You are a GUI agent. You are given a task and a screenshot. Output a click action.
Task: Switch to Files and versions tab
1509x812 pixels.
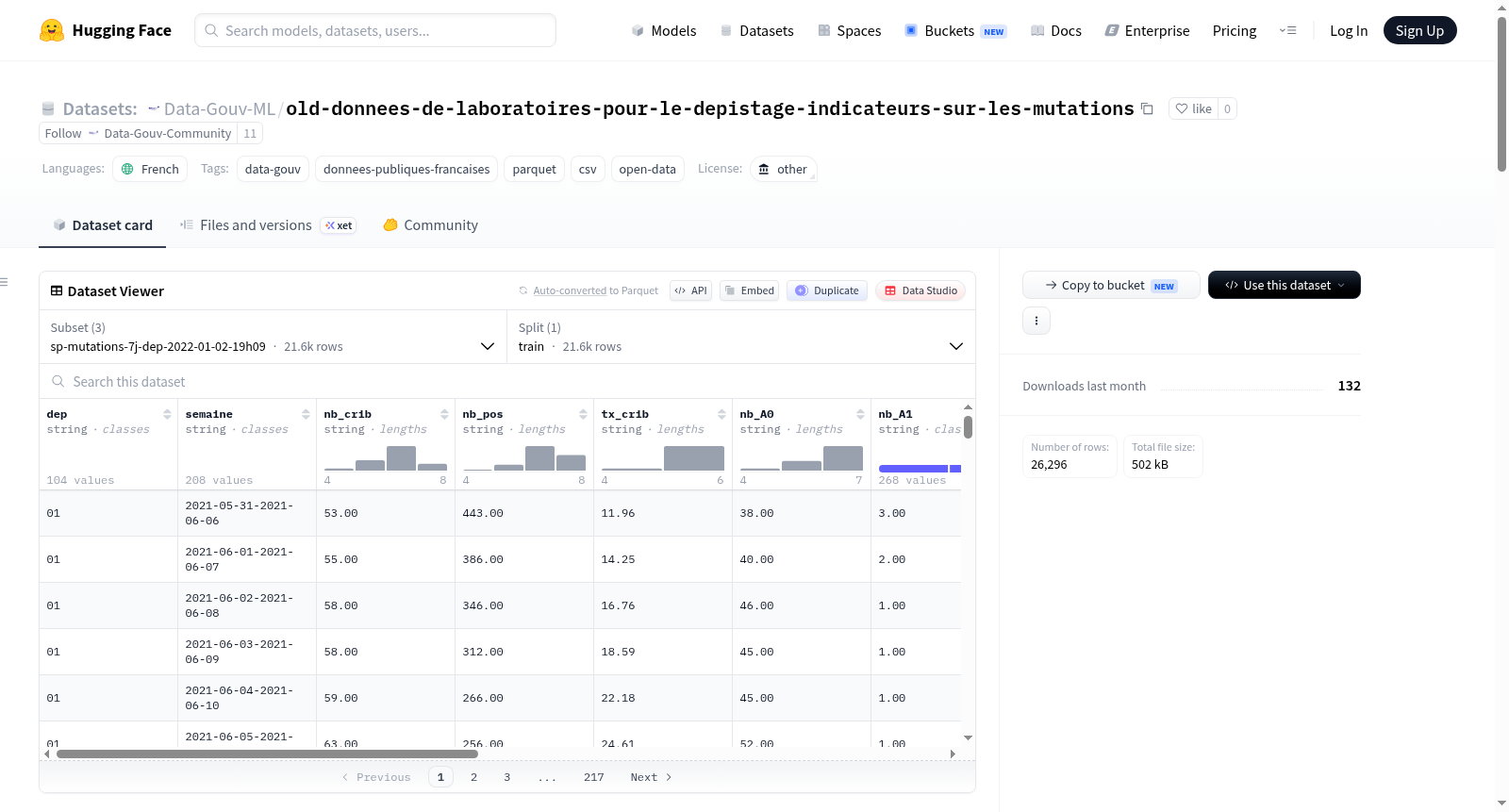pos(268,225)
